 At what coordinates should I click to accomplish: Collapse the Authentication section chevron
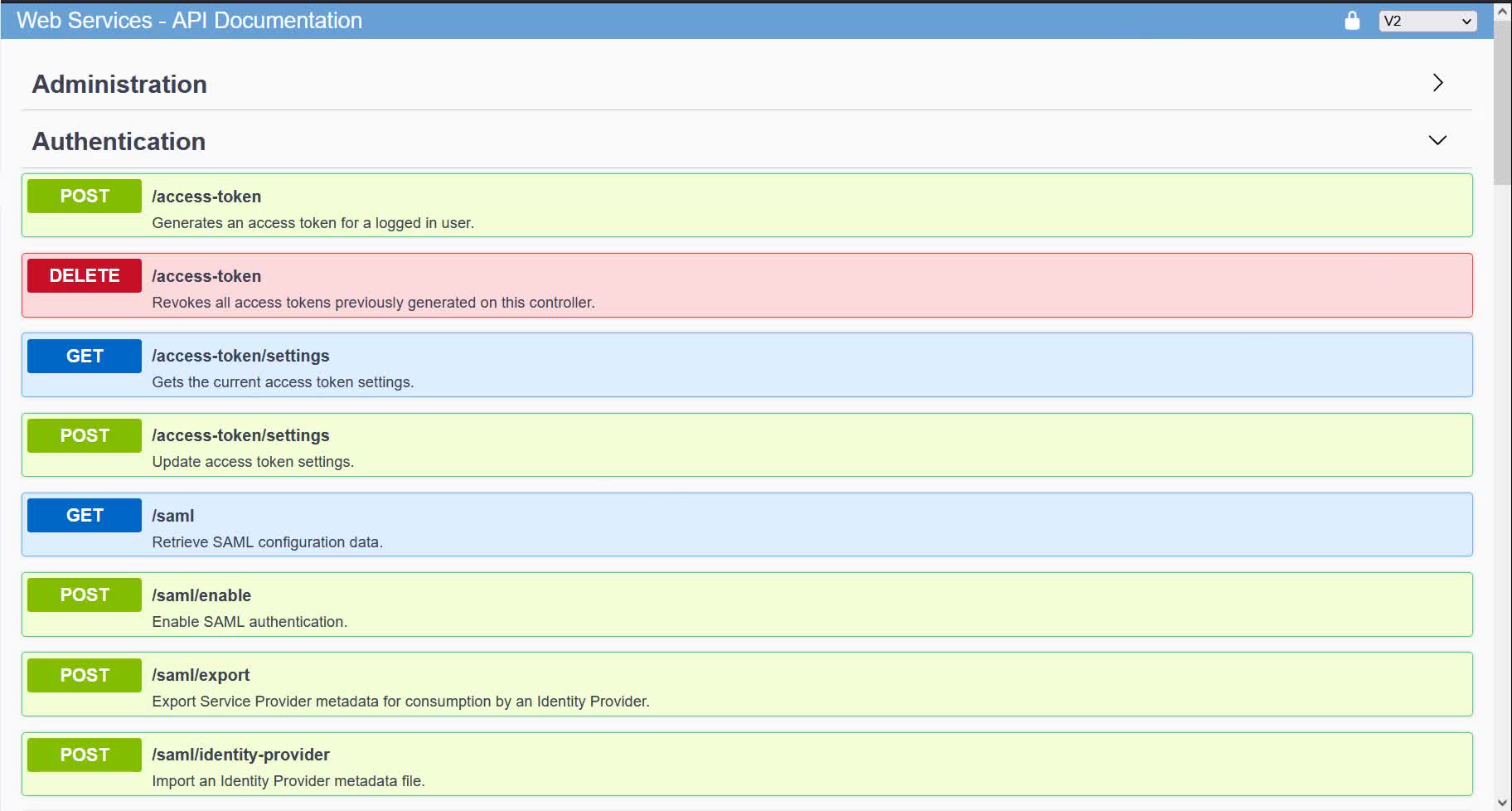point(1438,140)
